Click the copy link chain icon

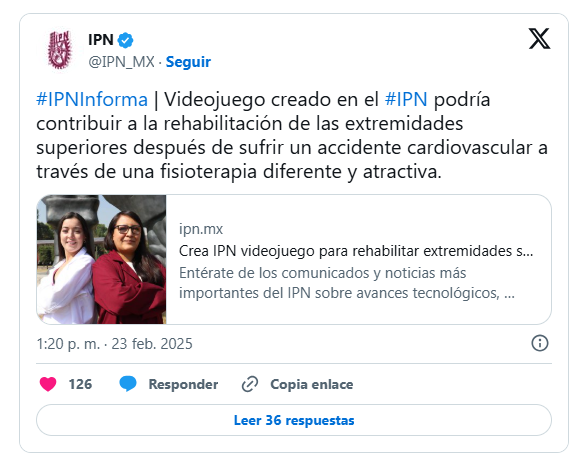(x=250, y=384)
